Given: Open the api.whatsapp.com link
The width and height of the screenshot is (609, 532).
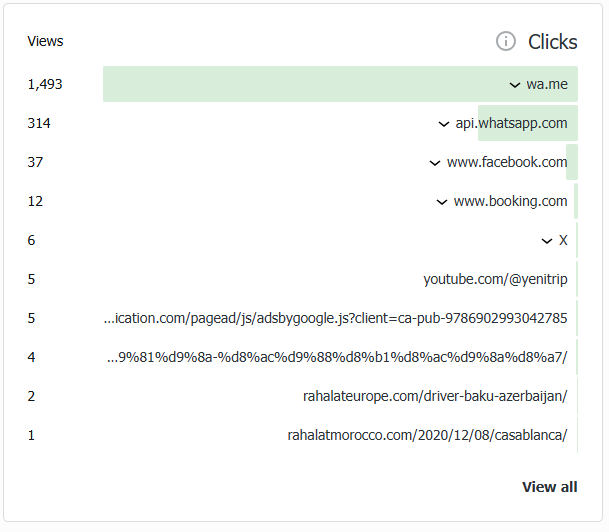Looking at the screenshot, I should (x=511, y=123).
